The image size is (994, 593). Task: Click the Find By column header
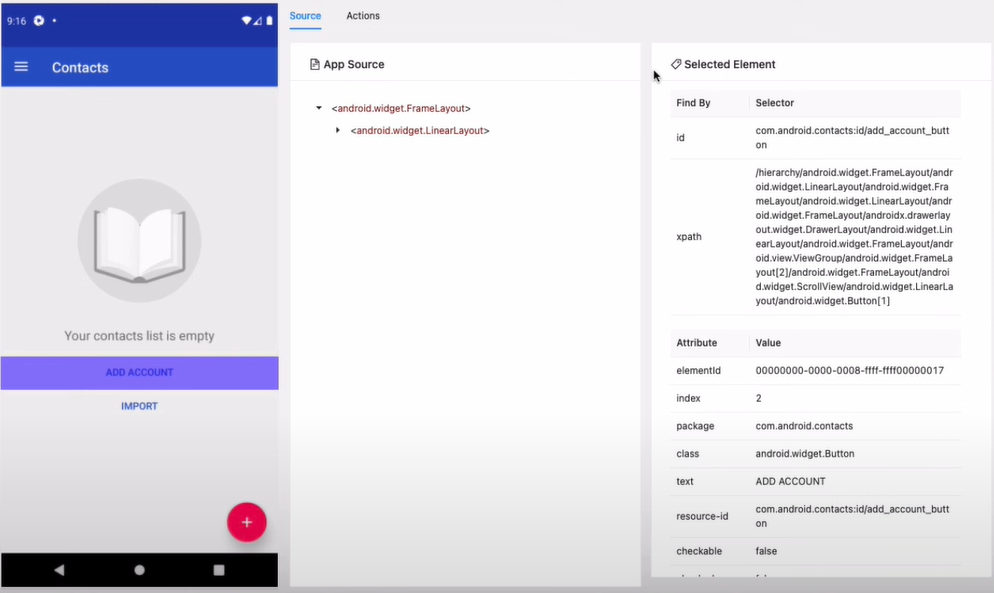click(x=693, y=103)
